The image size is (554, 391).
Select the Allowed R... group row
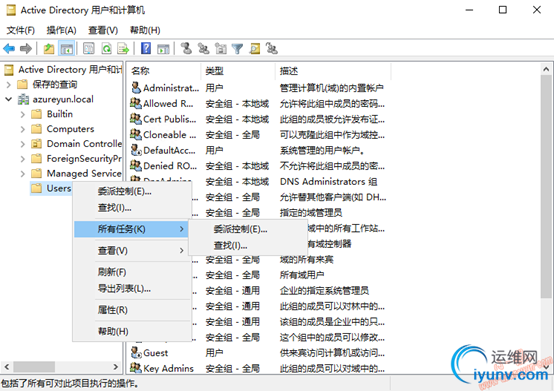[258, 103]
